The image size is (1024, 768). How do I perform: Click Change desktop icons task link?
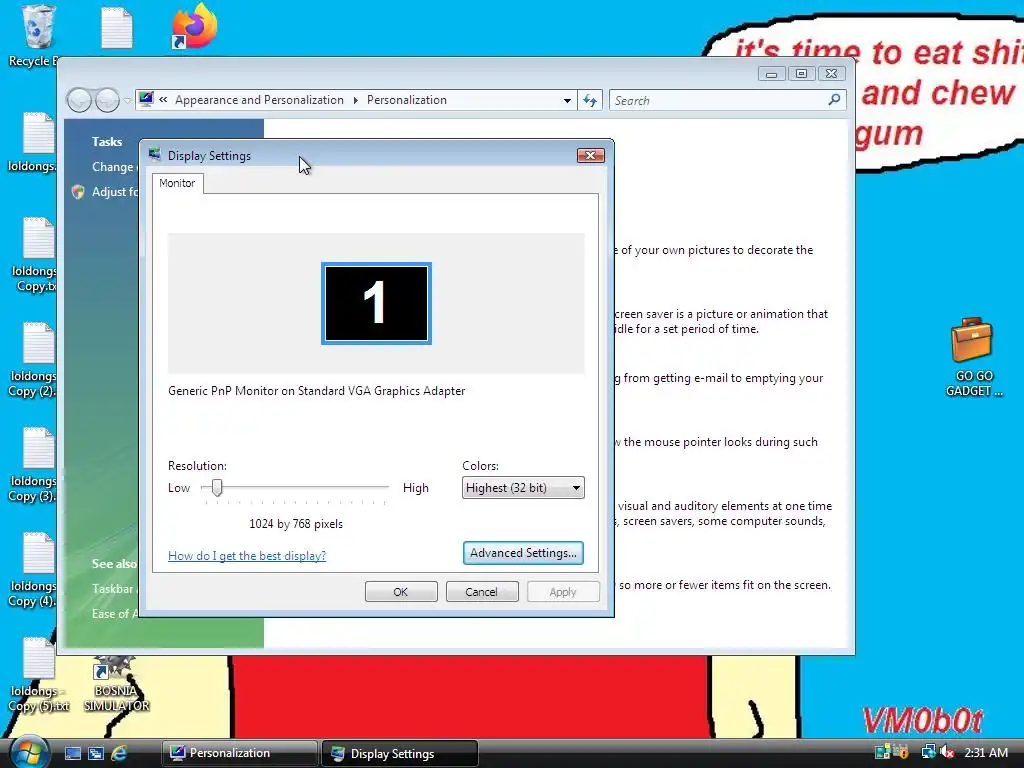(115, 167)
